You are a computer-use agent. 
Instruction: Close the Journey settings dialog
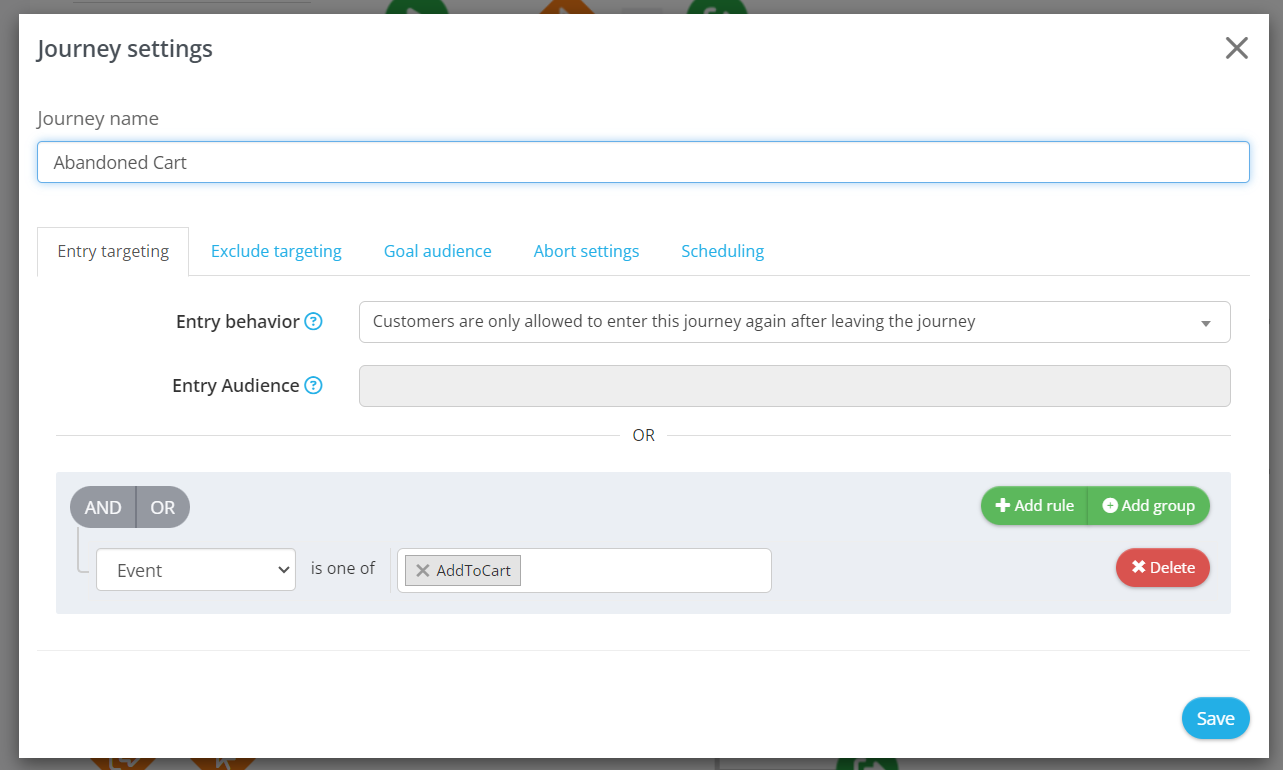[x=1237, y=48]
